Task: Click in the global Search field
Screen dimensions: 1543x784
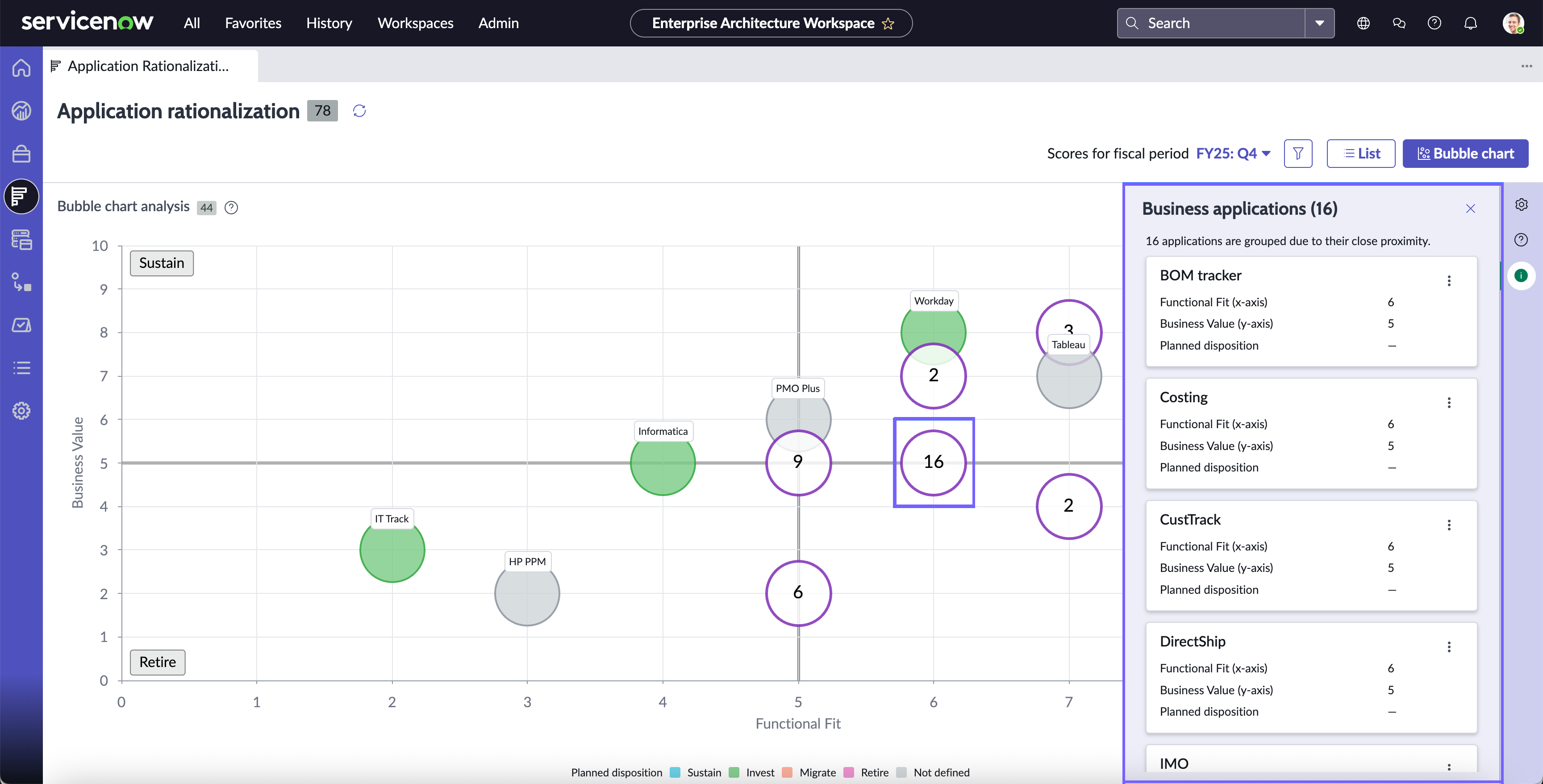Action: point(1211,23)
